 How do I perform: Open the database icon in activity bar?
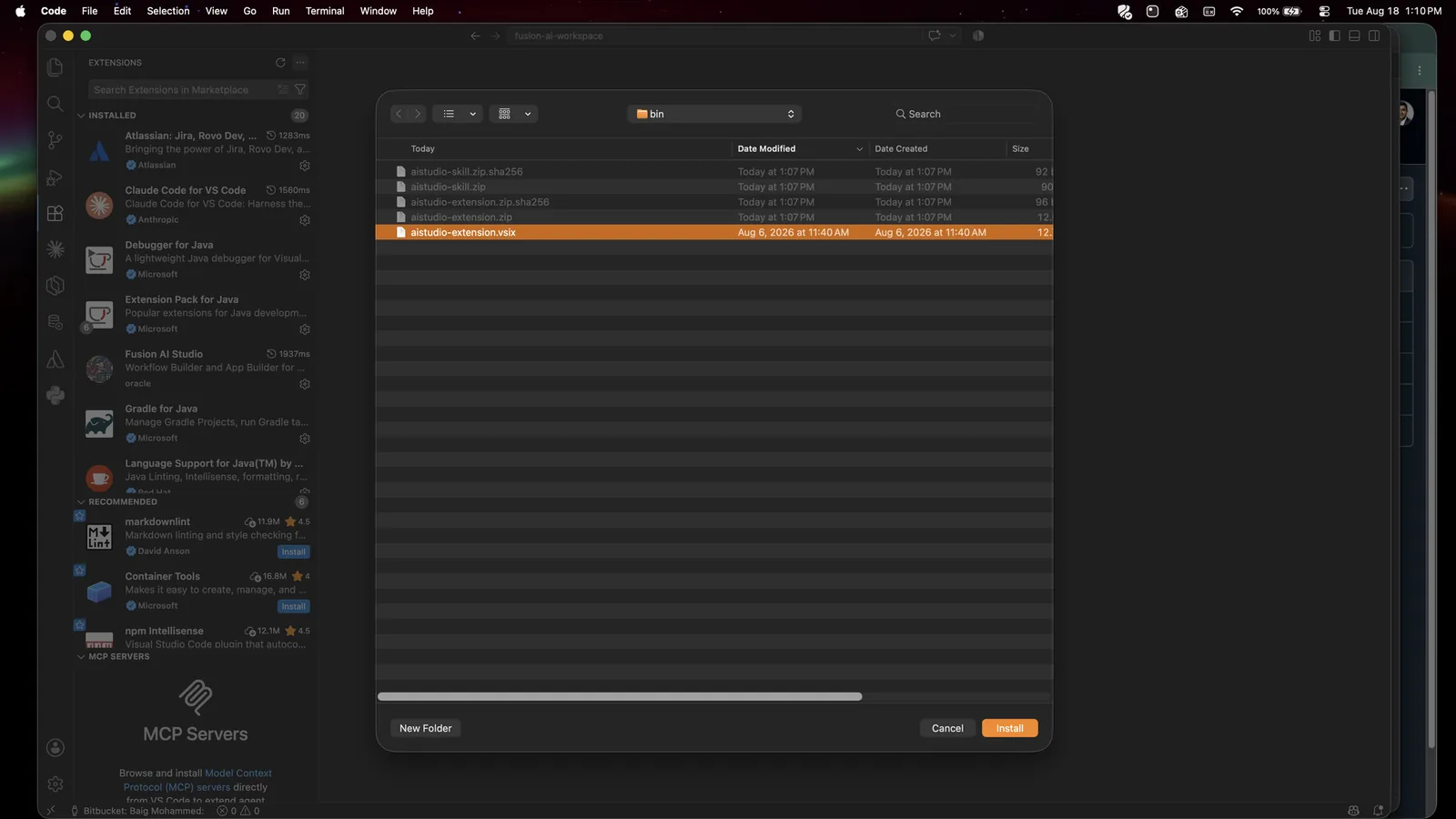[x=55, y=322]
